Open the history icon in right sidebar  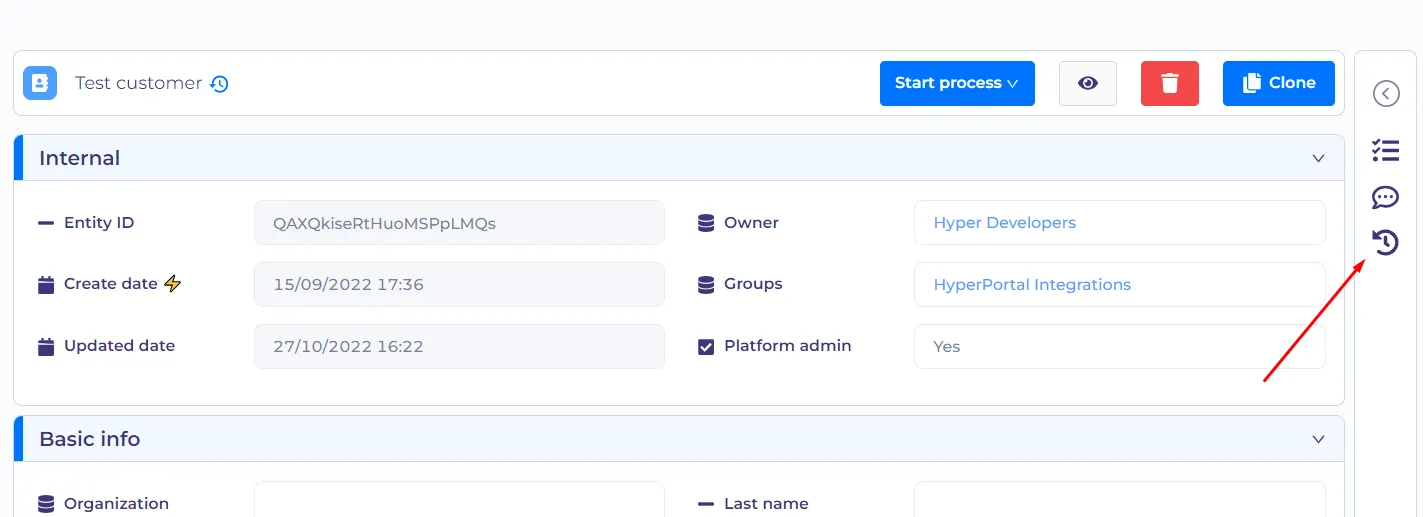[1385, 242]
